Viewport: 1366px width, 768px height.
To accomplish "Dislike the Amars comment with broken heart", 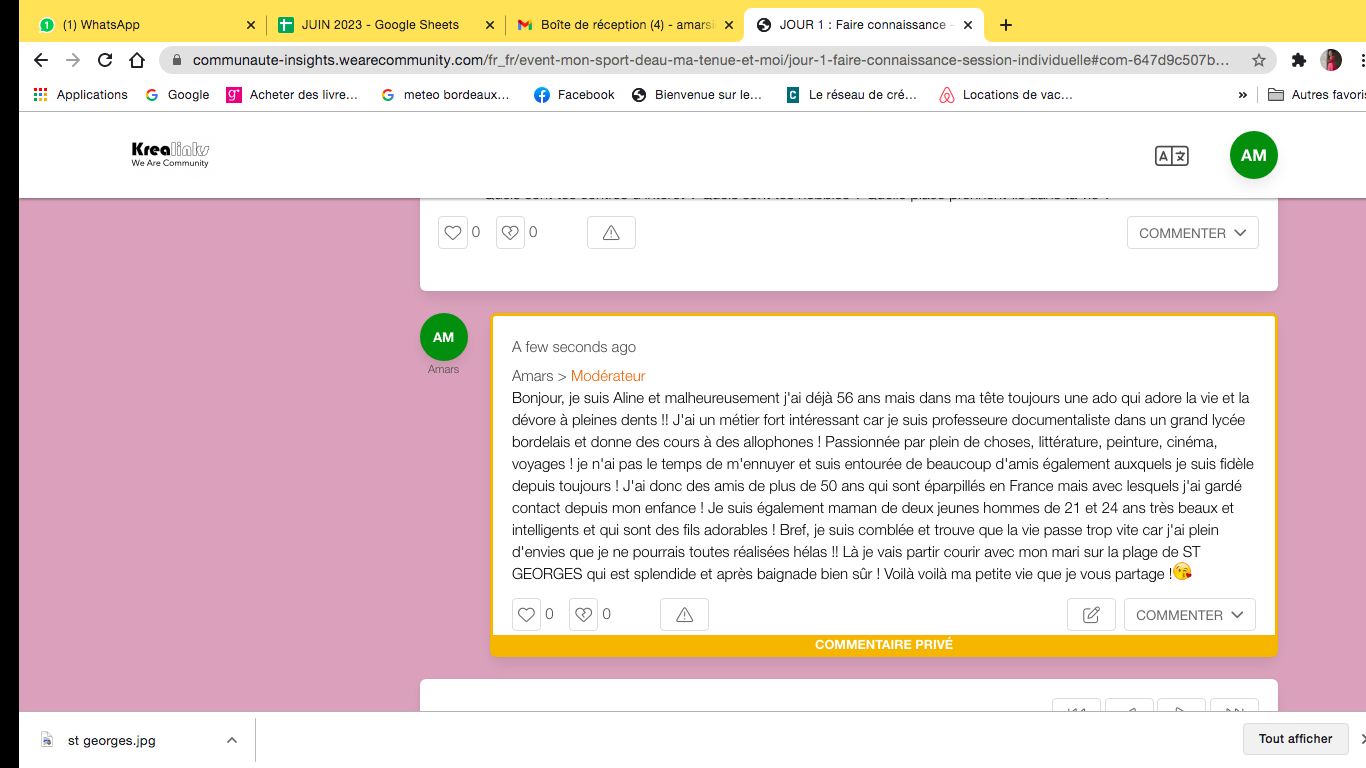I will point(583,615).
